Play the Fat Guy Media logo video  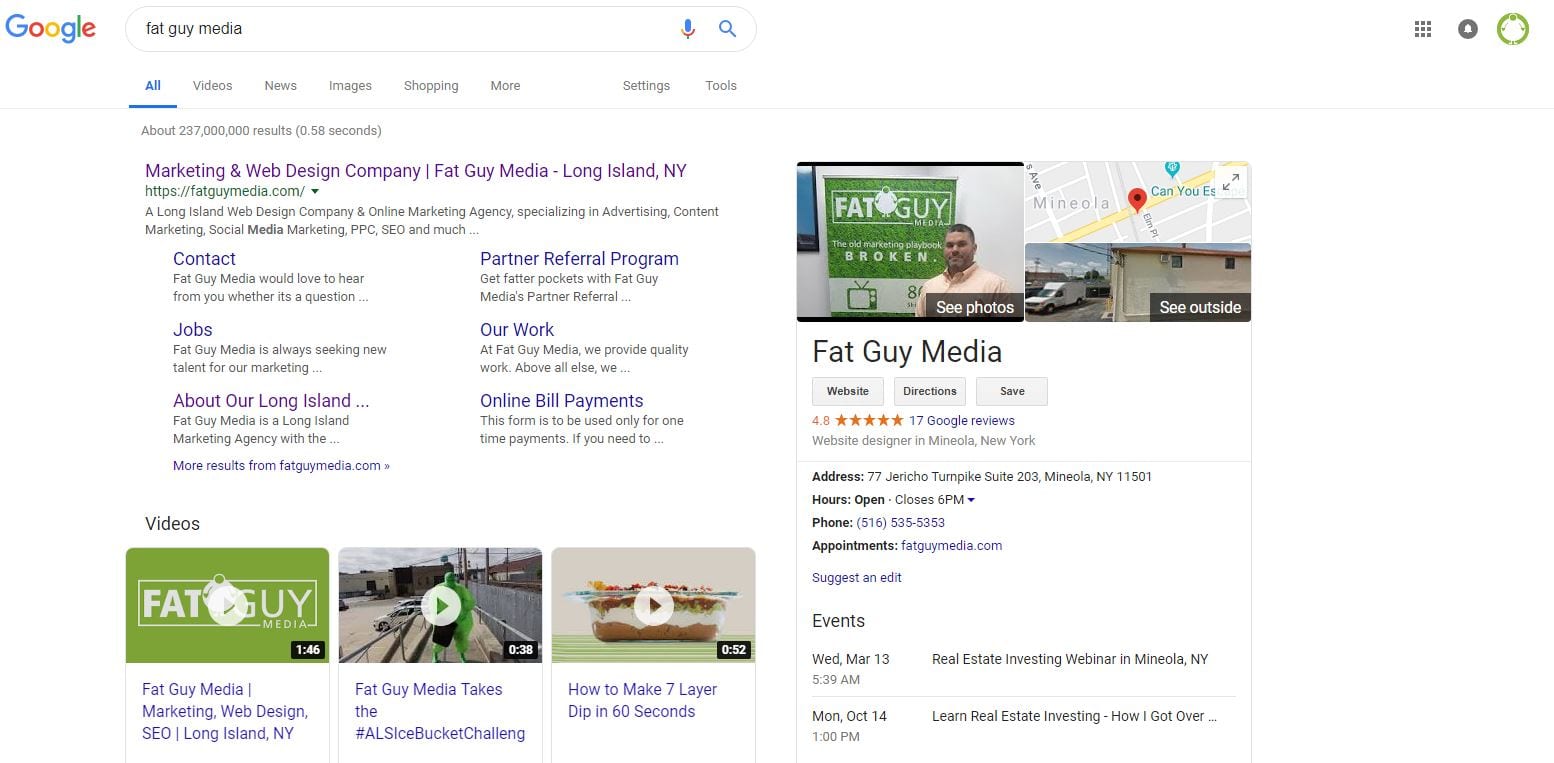coord(227,605)
